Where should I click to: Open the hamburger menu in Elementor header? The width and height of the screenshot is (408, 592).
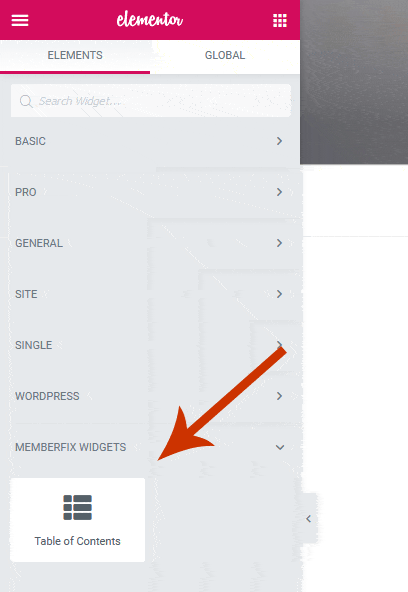point(20,20)
